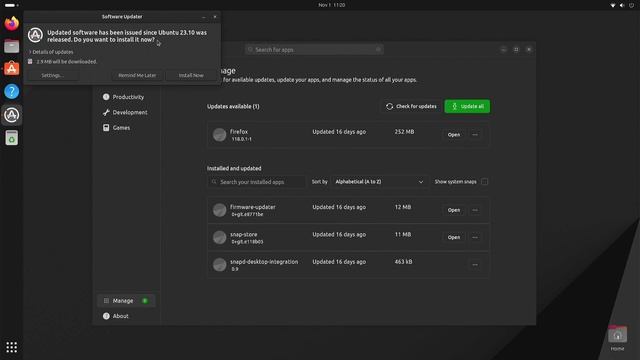
Task: Open more options for snapd-desktop-integration row
Action: (x=475, y=264)
